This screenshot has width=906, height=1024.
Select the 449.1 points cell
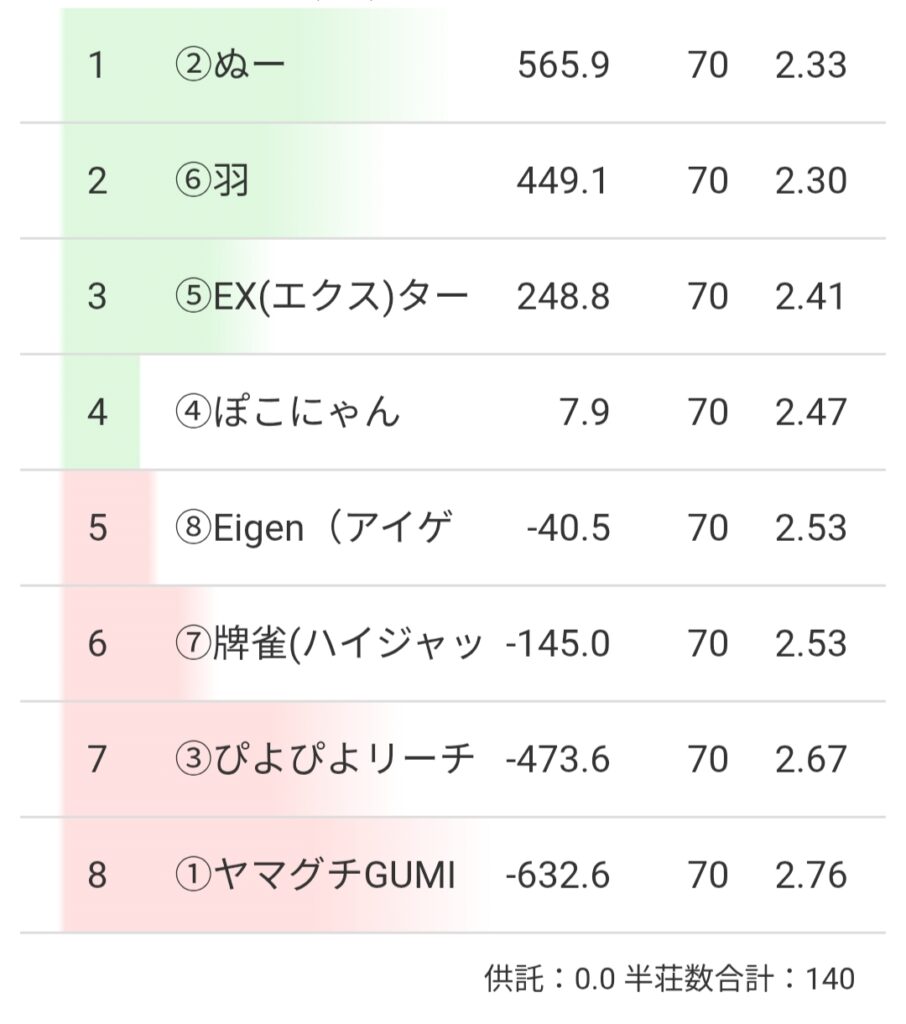coord(564,182)
